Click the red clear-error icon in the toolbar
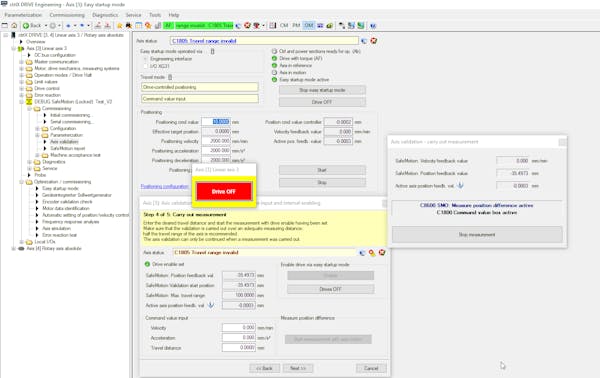This screenshot has width=600, height=378. [247, 26]
